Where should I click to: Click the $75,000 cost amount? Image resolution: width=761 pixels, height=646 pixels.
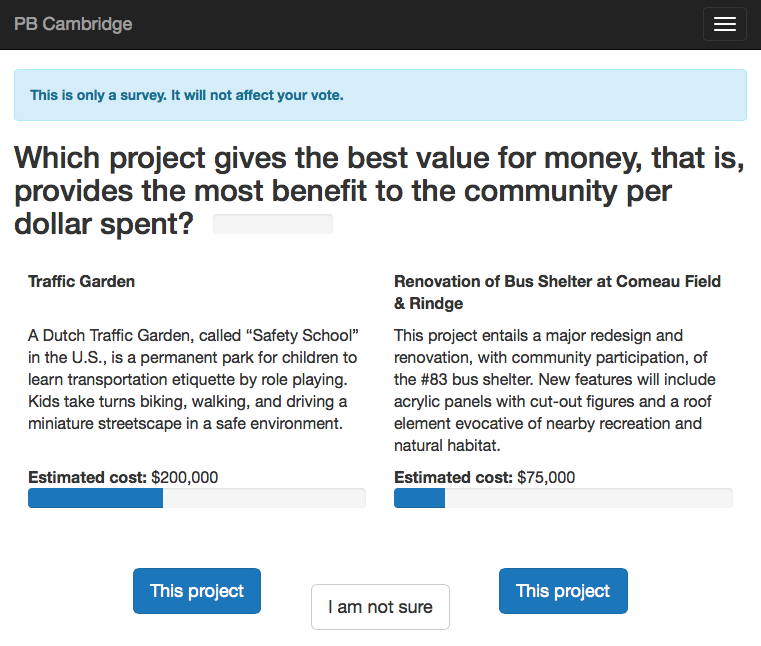click(546, 478)
